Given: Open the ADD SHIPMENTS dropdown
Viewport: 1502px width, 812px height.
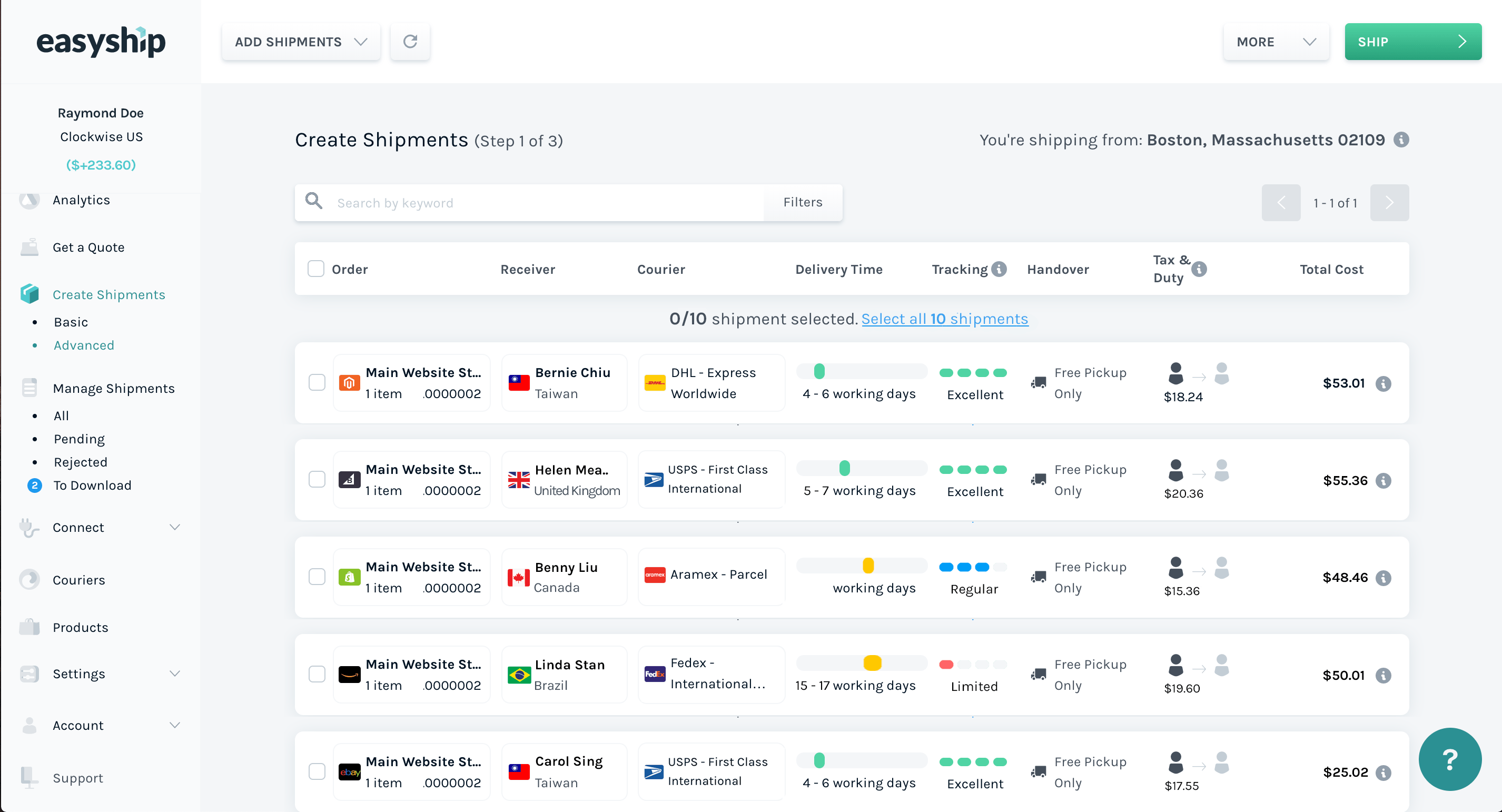Looking at the screenshot, I should [x=301, y=42].
